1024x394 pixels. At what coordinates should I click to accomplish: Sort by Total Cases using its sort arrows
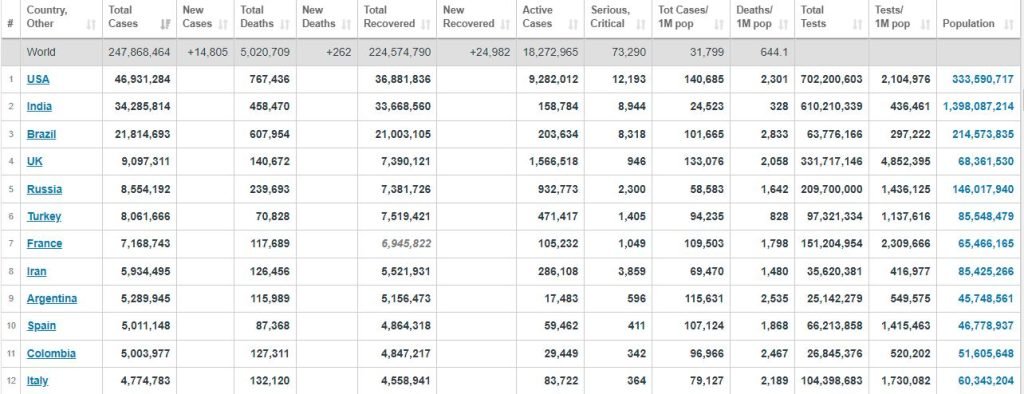pyautogui.click(x=166, y=24)
